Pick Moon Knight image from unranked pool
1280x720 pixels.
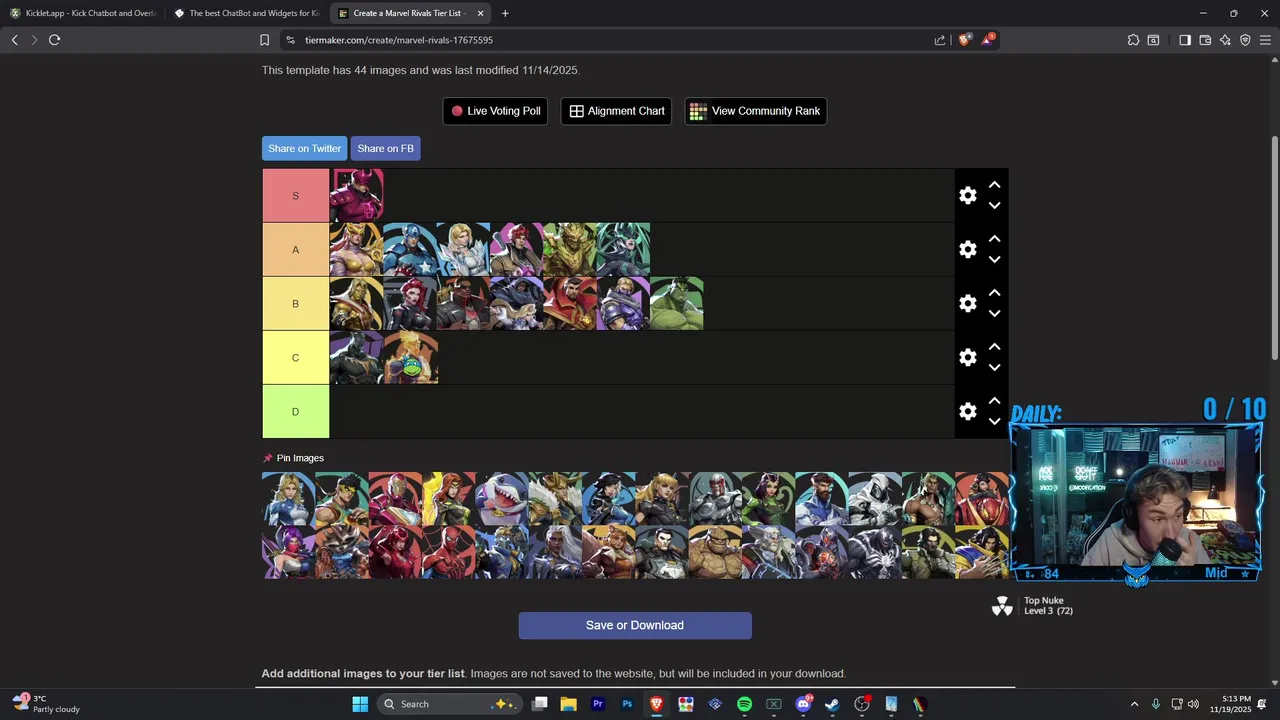point(874,499)
